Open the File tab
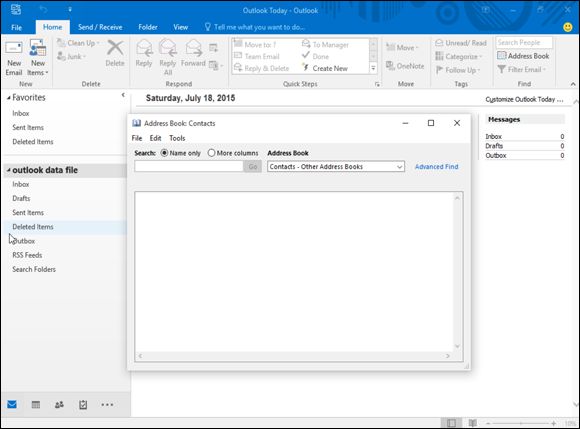580x429 pixels. (16, 27)
